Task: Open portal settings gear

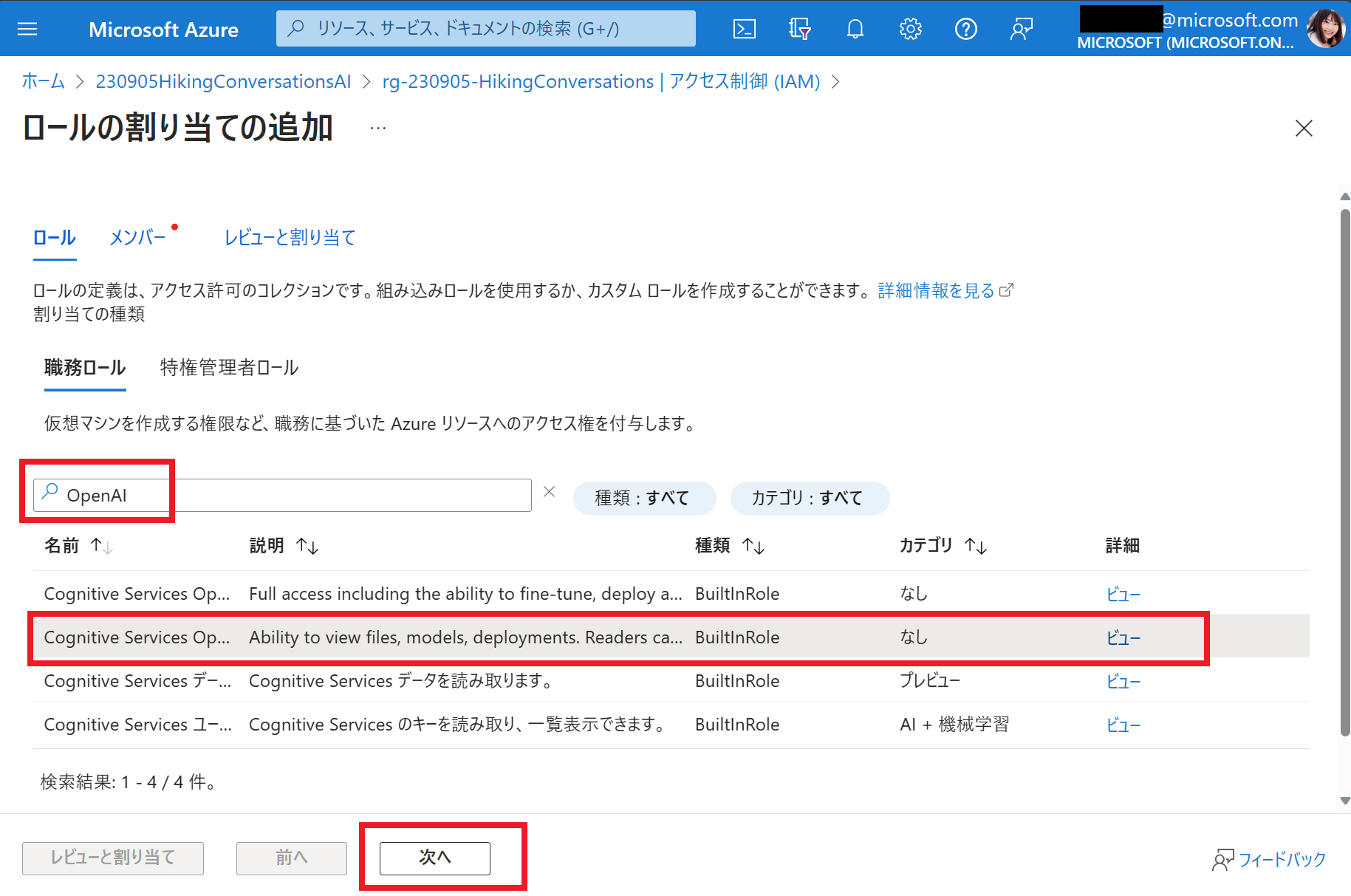Action: point(910,29)
